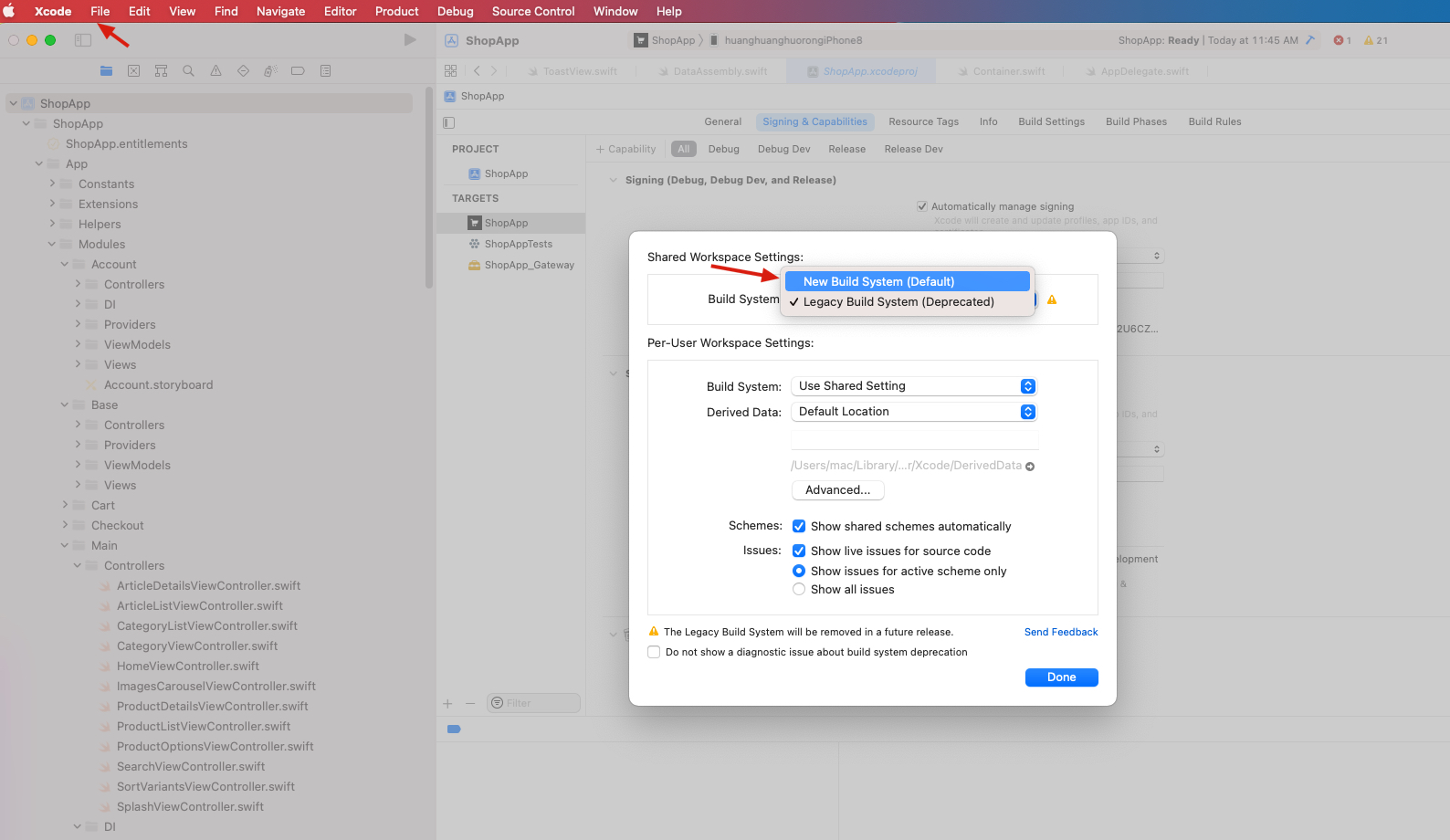Select the Release Dev configuration filter
The width and height of the screenshot is (1450, 840).
pos(913,149)
